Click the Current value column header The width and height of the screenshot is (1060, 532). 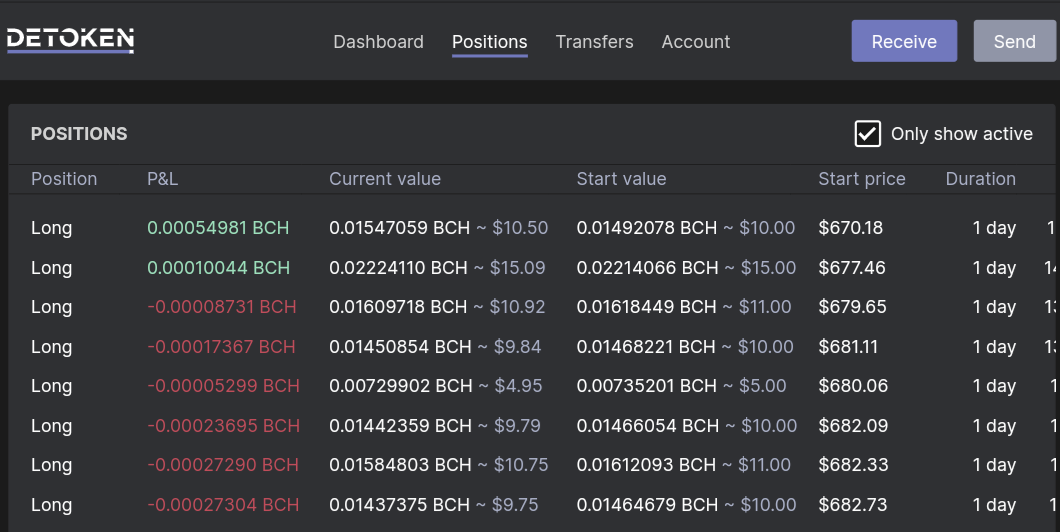(385, 179)
